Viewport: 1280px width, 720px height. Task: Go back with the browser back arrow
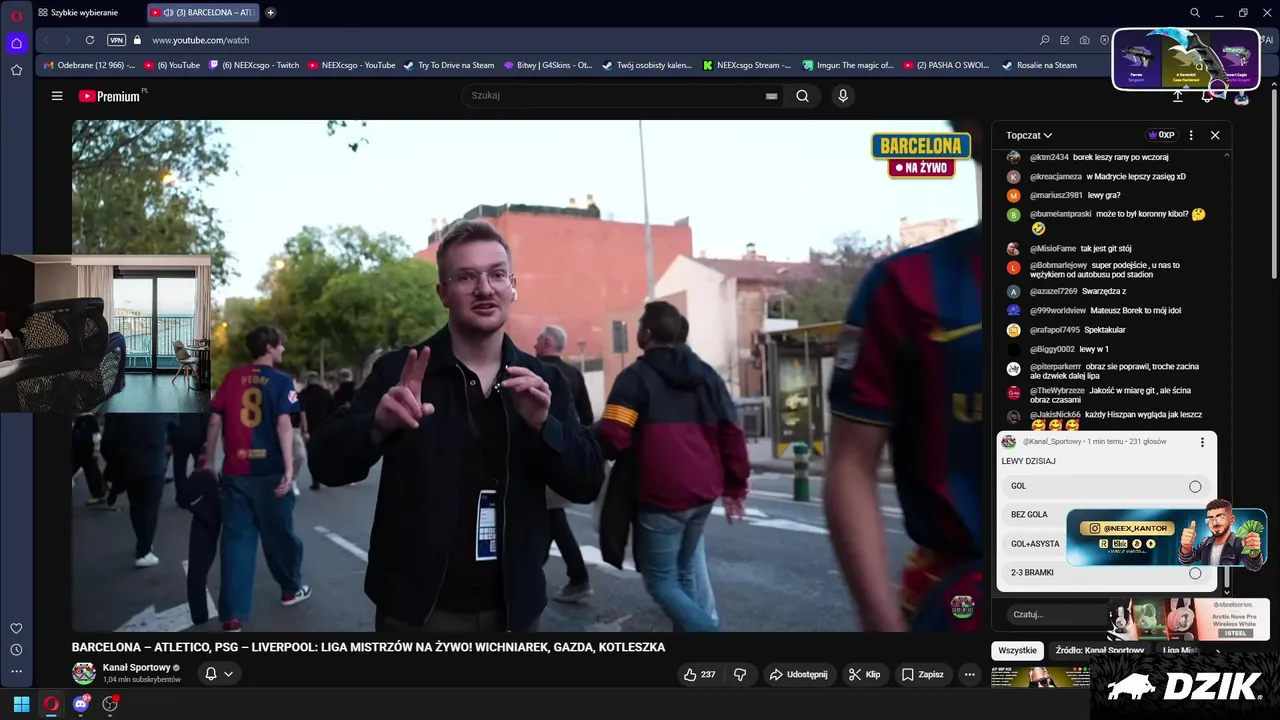[x=45, y=40]
